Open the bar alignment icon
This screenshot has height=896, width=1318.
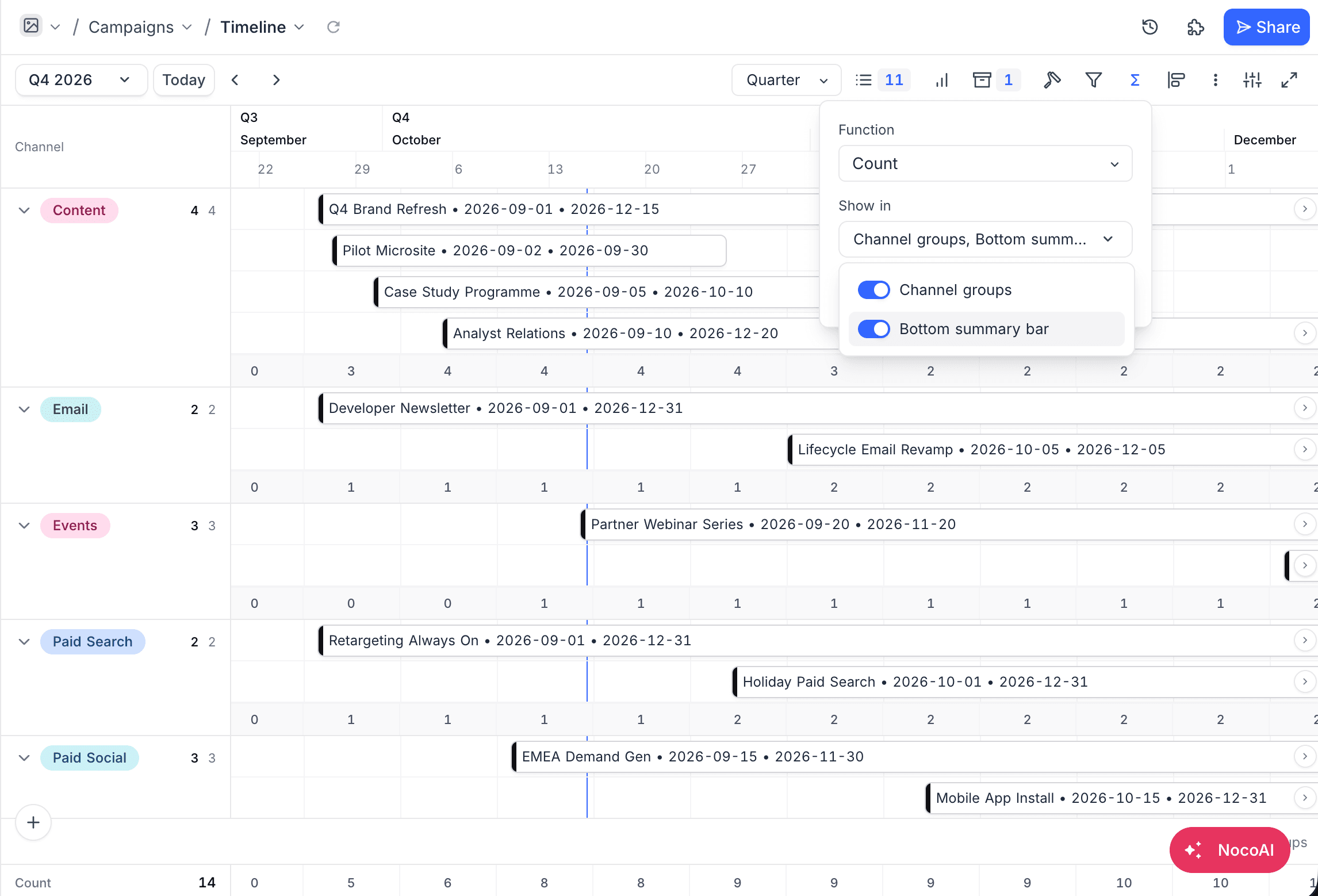tap(1176, 80)
